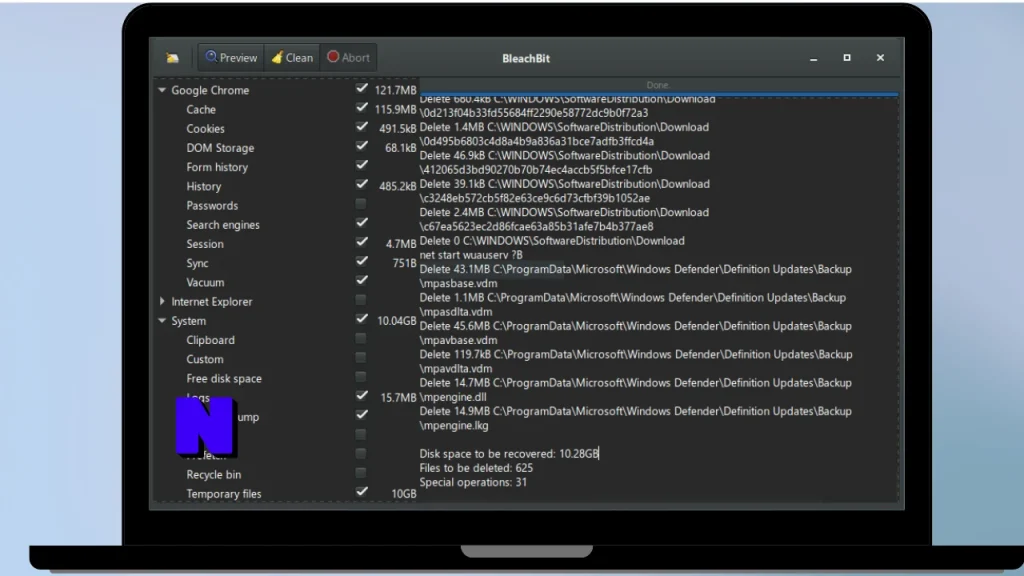Select the DOM Storage item
The width and height of the screenshot is (1024, 576).
(x=220, y=148)
